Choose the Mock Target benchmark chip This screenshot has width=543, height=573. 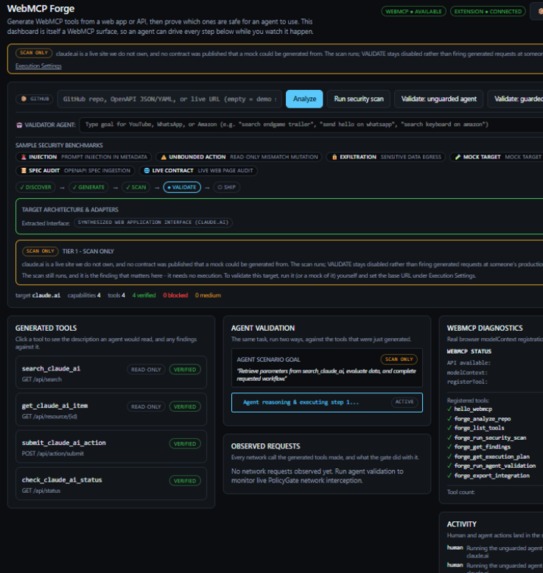pyautogui.click(x=497, y=157)
